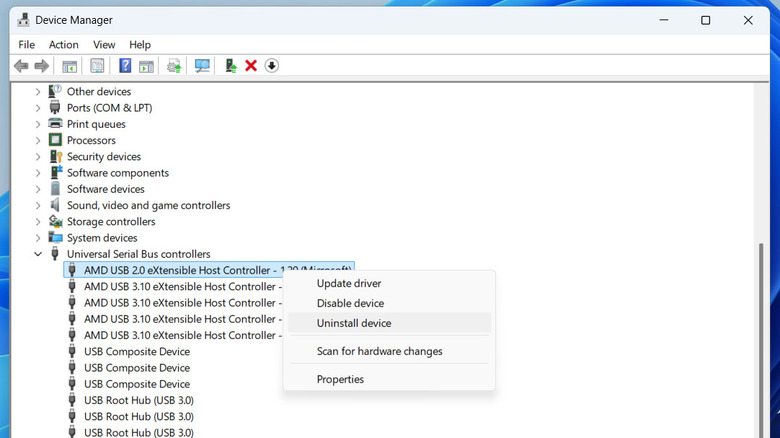Select the first USB Composite Device entry
Viewport: 780px width, 438px height.
(x=136, y=352)
